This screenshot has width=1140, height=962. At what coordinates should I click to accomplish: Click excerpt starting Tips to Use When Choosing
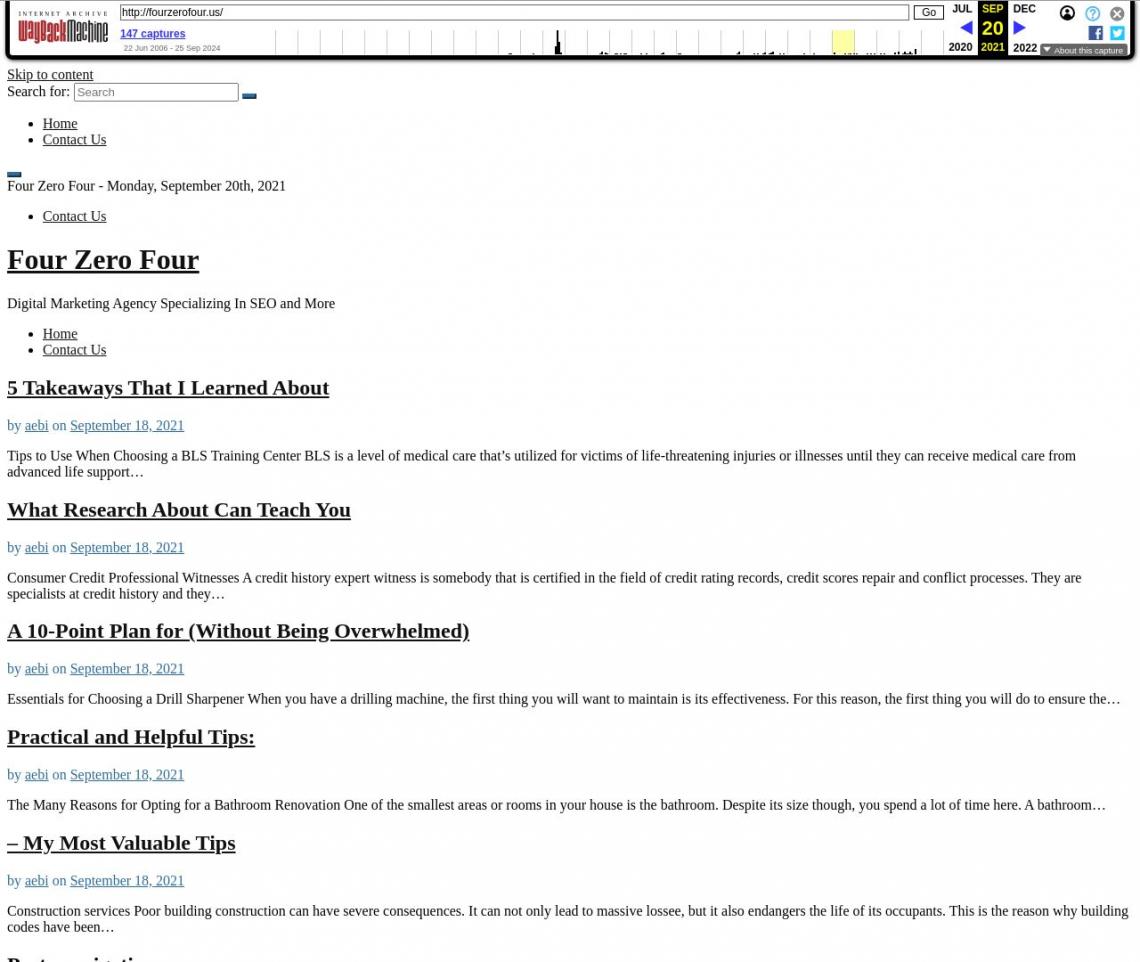pyautogui.click(x=542, y=464)
